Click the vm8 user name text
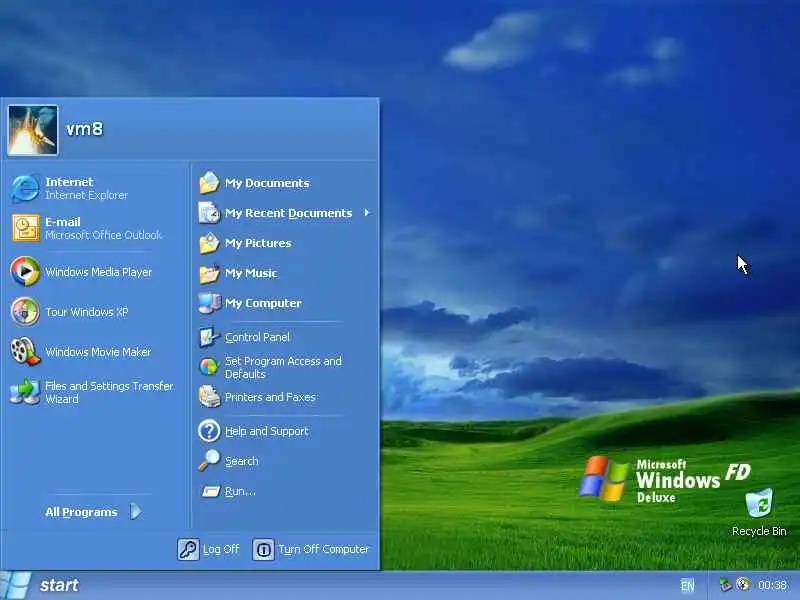 point(85,129)
